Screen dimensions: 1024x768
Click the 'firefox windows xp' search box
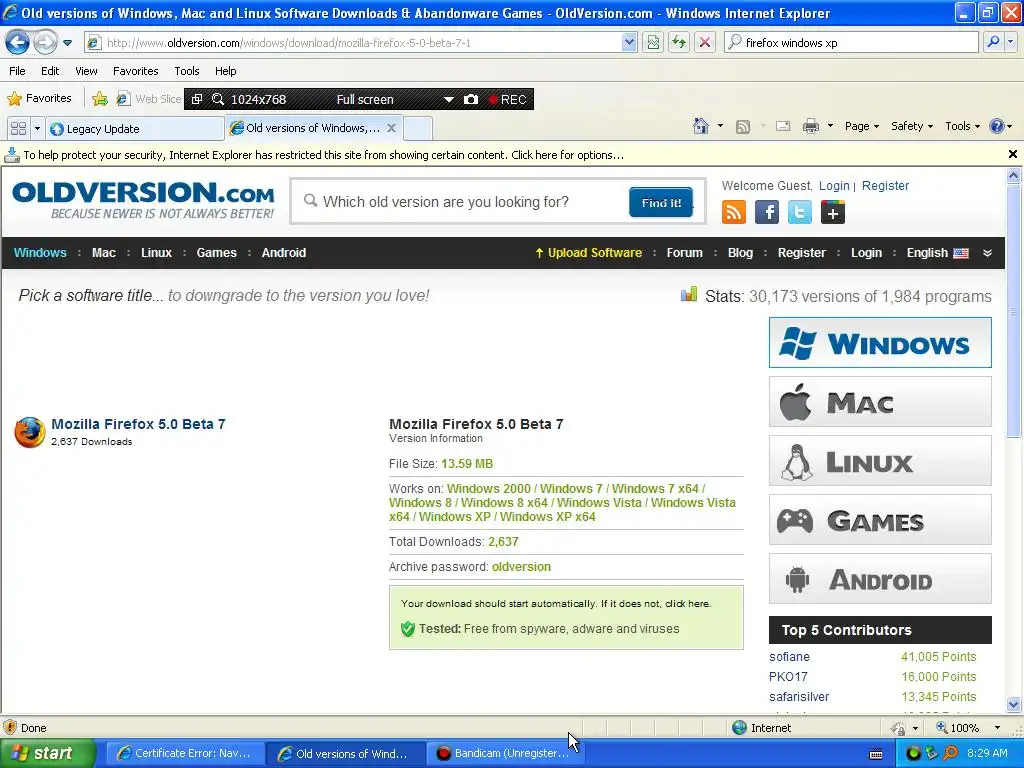point(851,43)
